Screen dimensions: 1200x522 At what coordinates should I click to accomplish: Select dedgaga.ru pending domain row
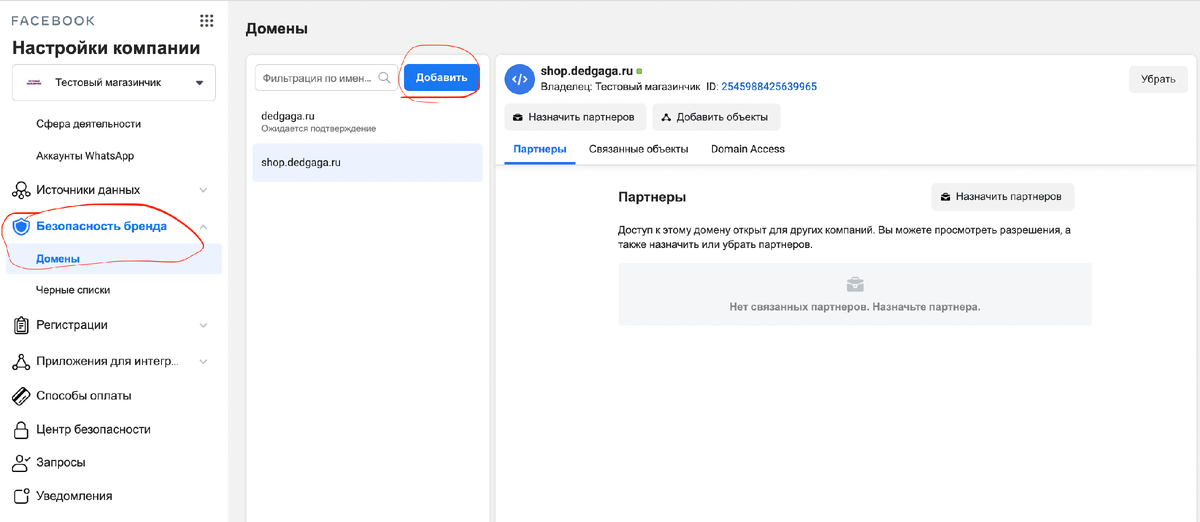point(367,121)
